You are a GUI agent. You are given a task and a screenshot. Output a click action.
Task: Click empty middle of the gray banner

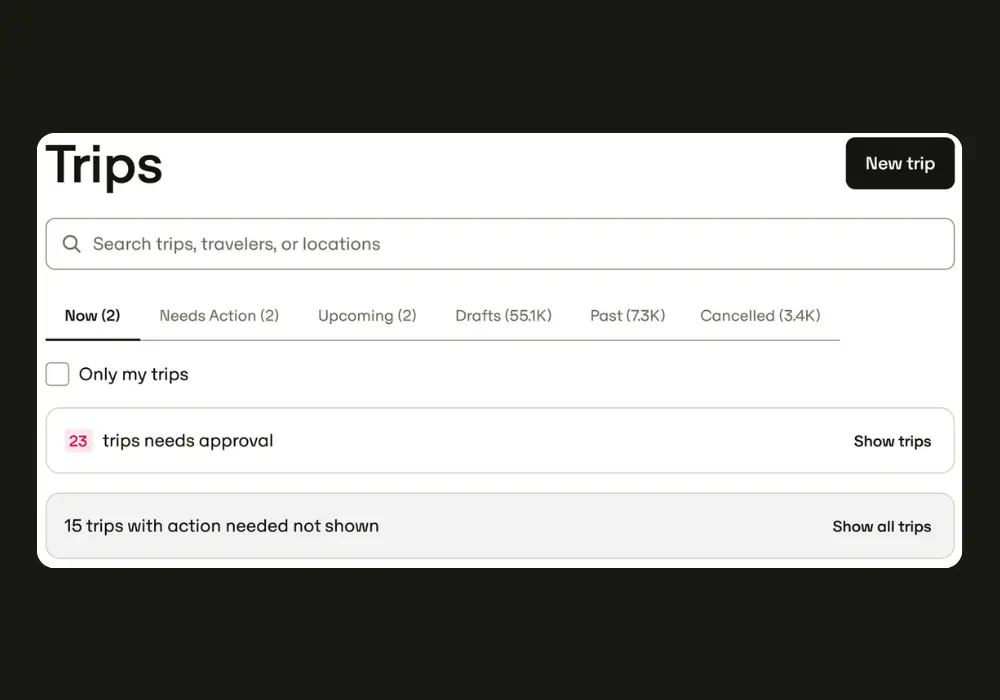tap(600, 526)
